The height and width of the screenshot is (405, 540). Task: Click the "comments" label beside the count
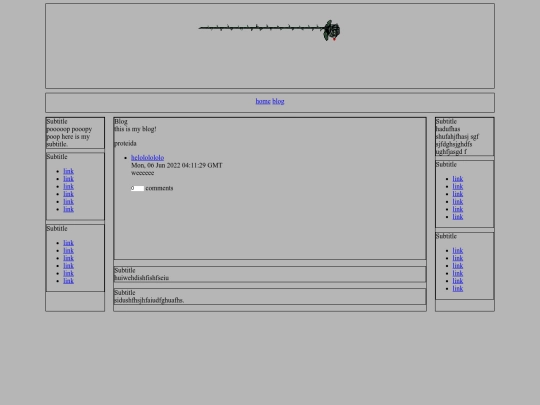(159, 188)
